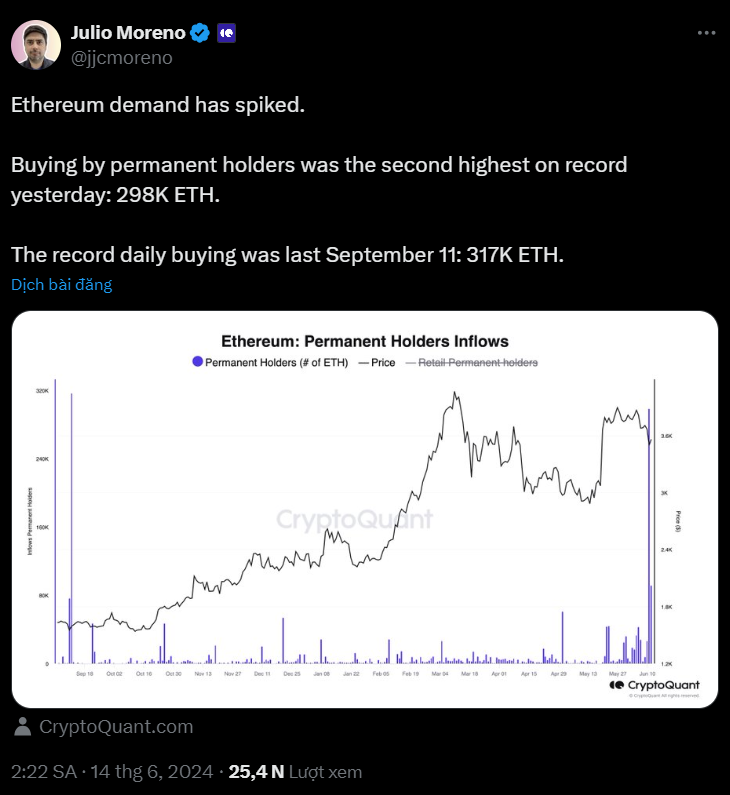Viewport: 730px width, 795px height.
Task: Open the three-dot more options menu
Action: 706,33
